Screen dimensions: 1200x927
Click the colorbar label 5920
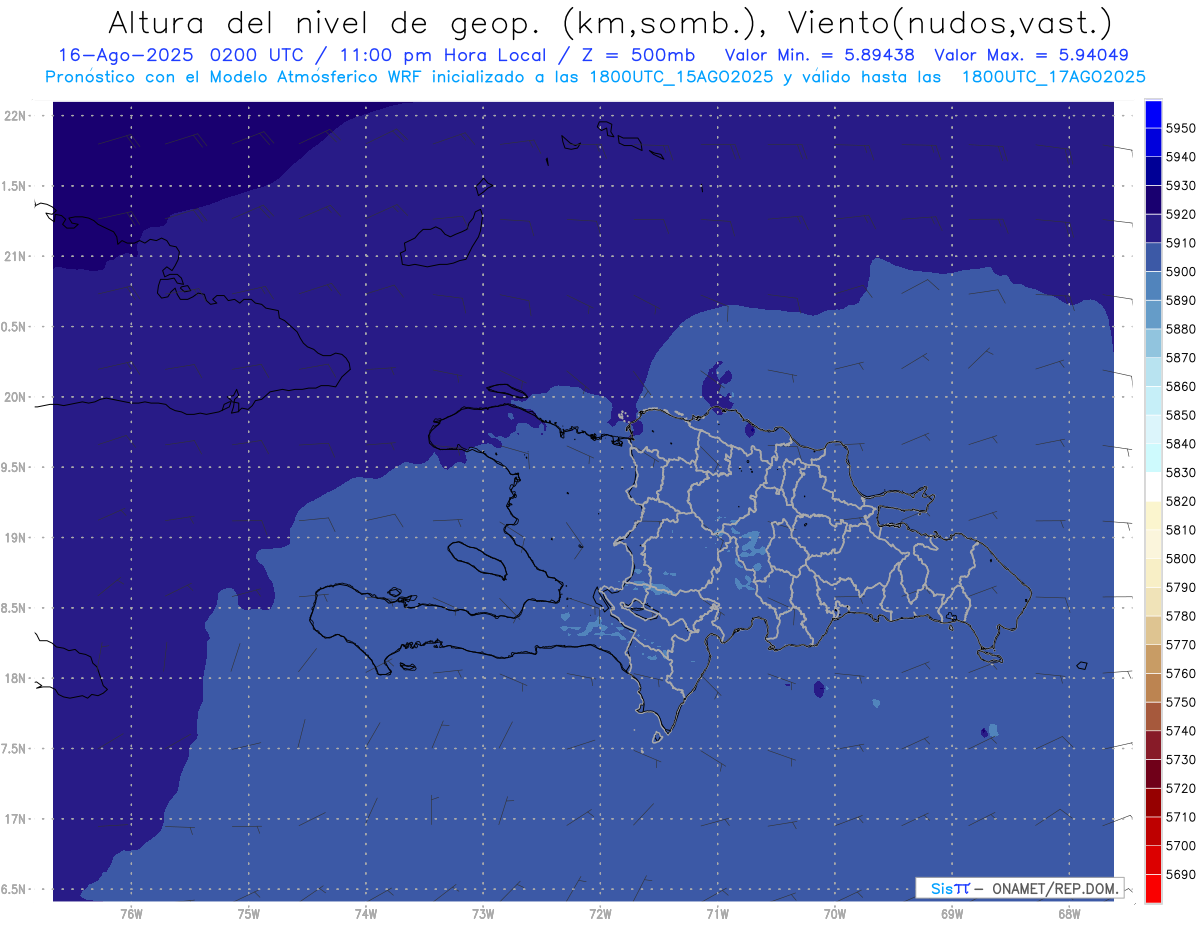(x=1180, y=215)
